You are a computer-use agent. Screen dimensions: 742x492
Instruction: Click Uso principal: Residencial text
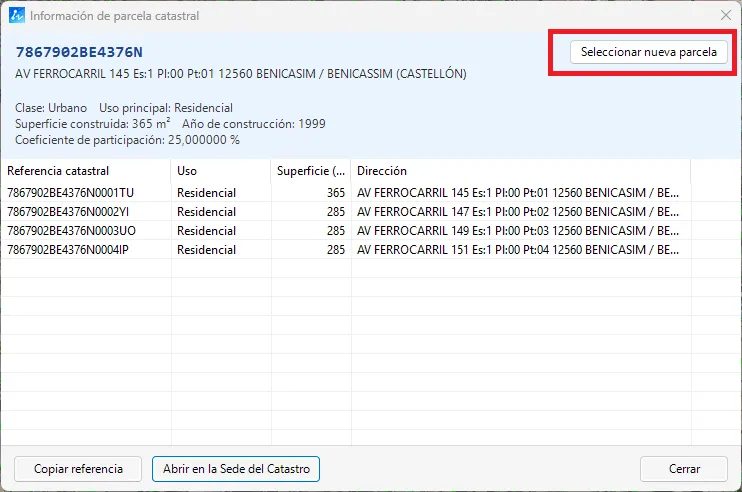pyautogui.click(x=166, y=108)
